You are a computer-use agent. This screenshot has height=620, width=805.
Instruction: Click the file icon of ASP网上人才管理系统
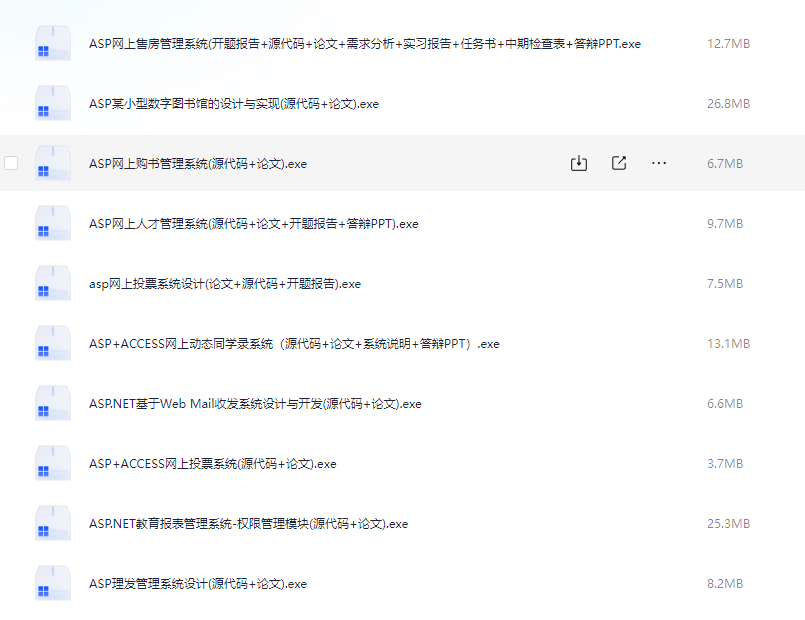click(52, 223)
